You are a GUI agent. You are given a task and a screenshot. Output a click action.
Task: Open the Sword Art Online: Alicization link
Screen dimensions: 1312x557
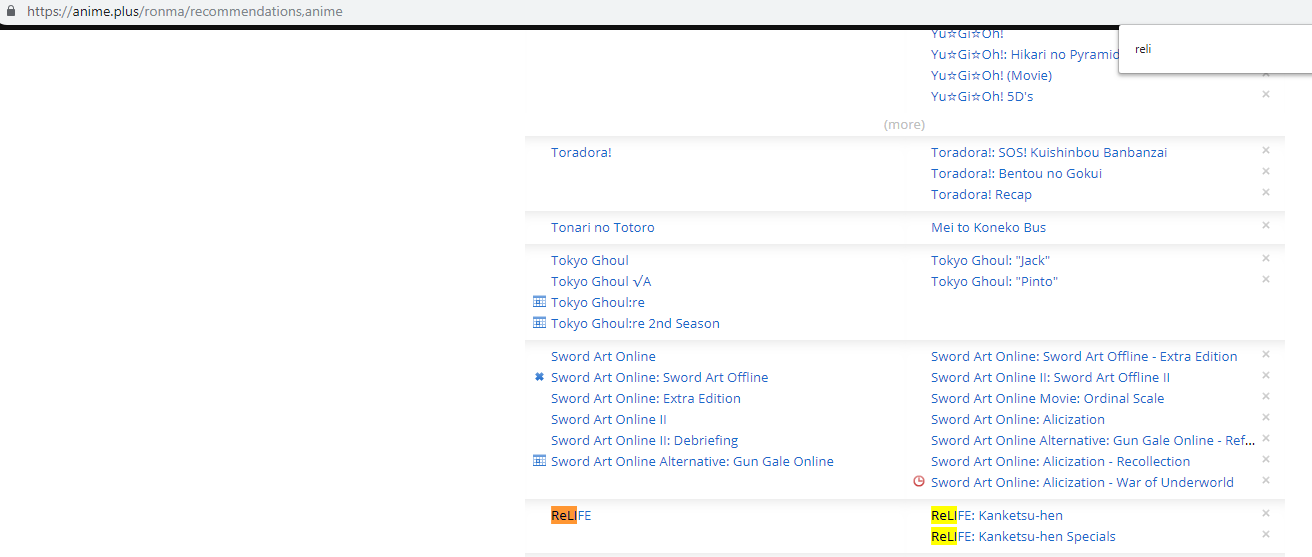(x=1018, y=419)
